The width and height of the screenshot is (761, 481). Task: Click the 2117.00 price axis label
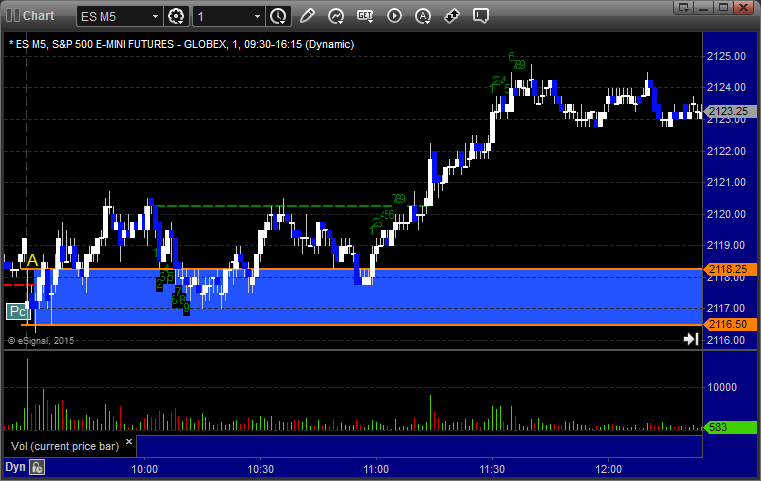[x=726, y=308]
